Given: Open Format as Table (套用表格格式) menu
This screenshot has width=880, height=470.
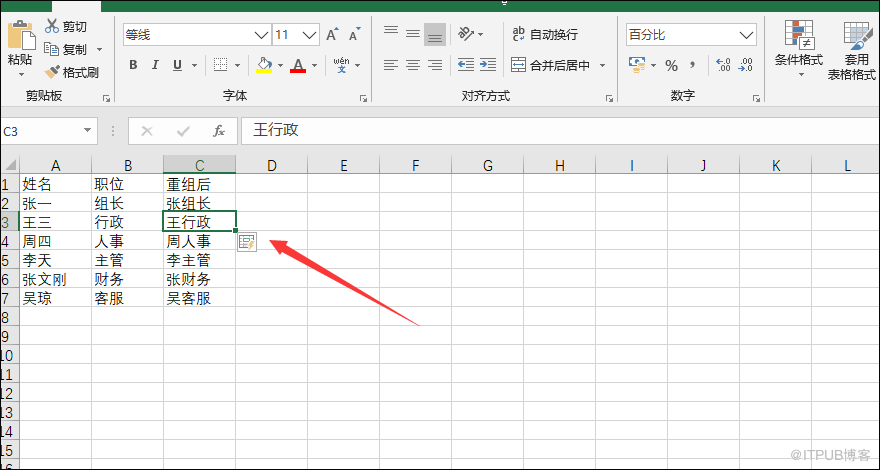Looking at the screenshot, I should [852, 51].
